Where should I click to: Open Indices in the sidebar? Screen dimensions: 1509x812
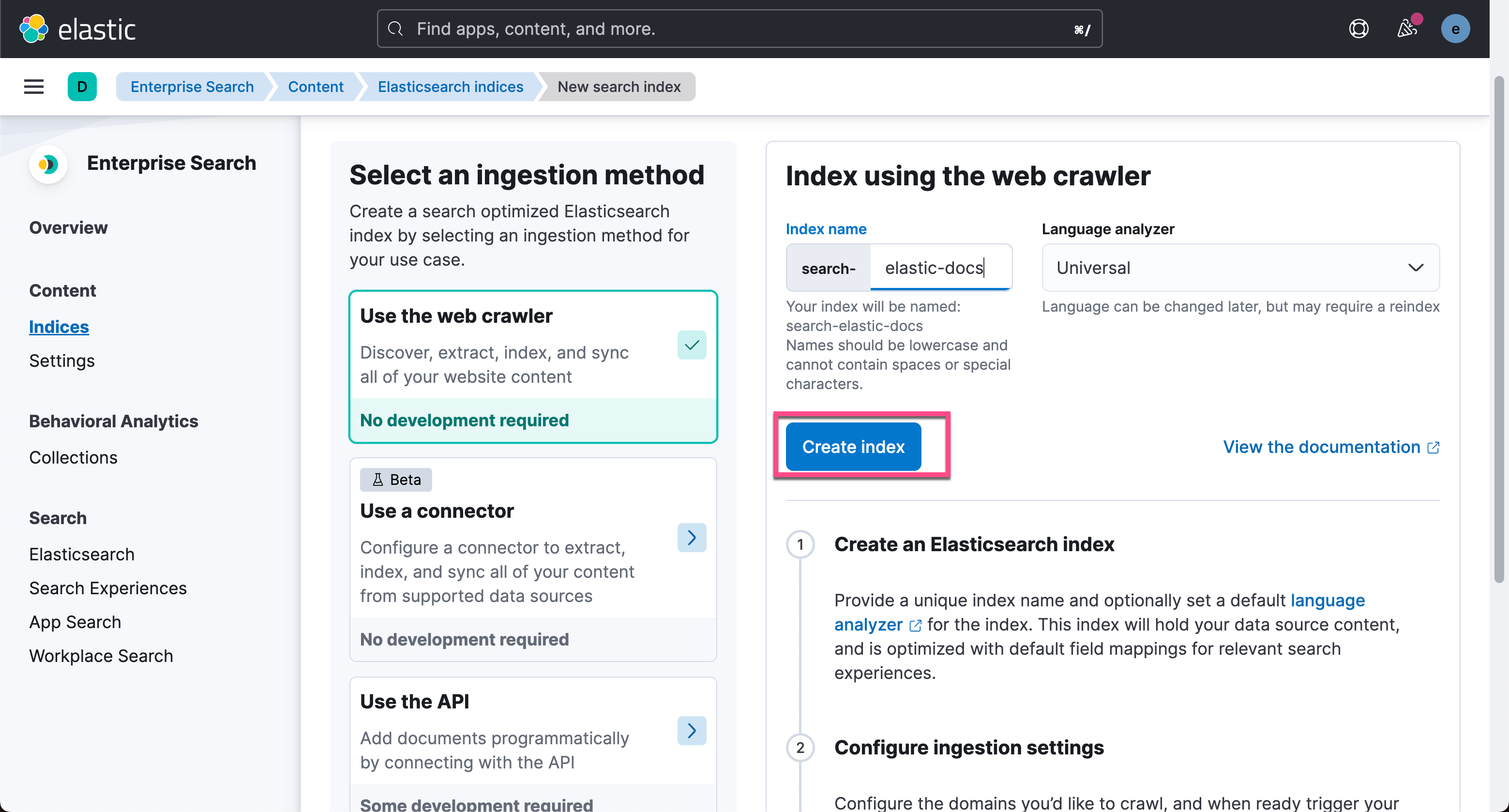point(59,327)
